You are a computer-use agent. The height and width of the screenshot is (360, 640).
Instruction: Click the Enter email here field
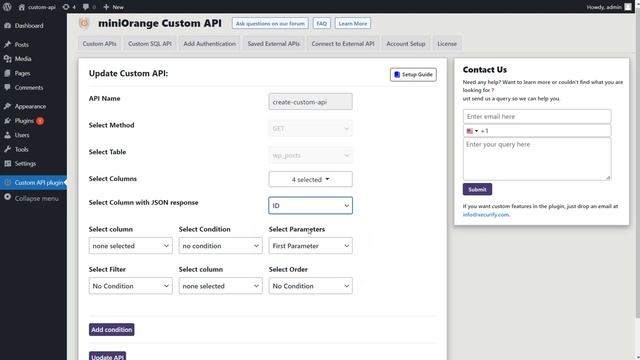(537, 116)
